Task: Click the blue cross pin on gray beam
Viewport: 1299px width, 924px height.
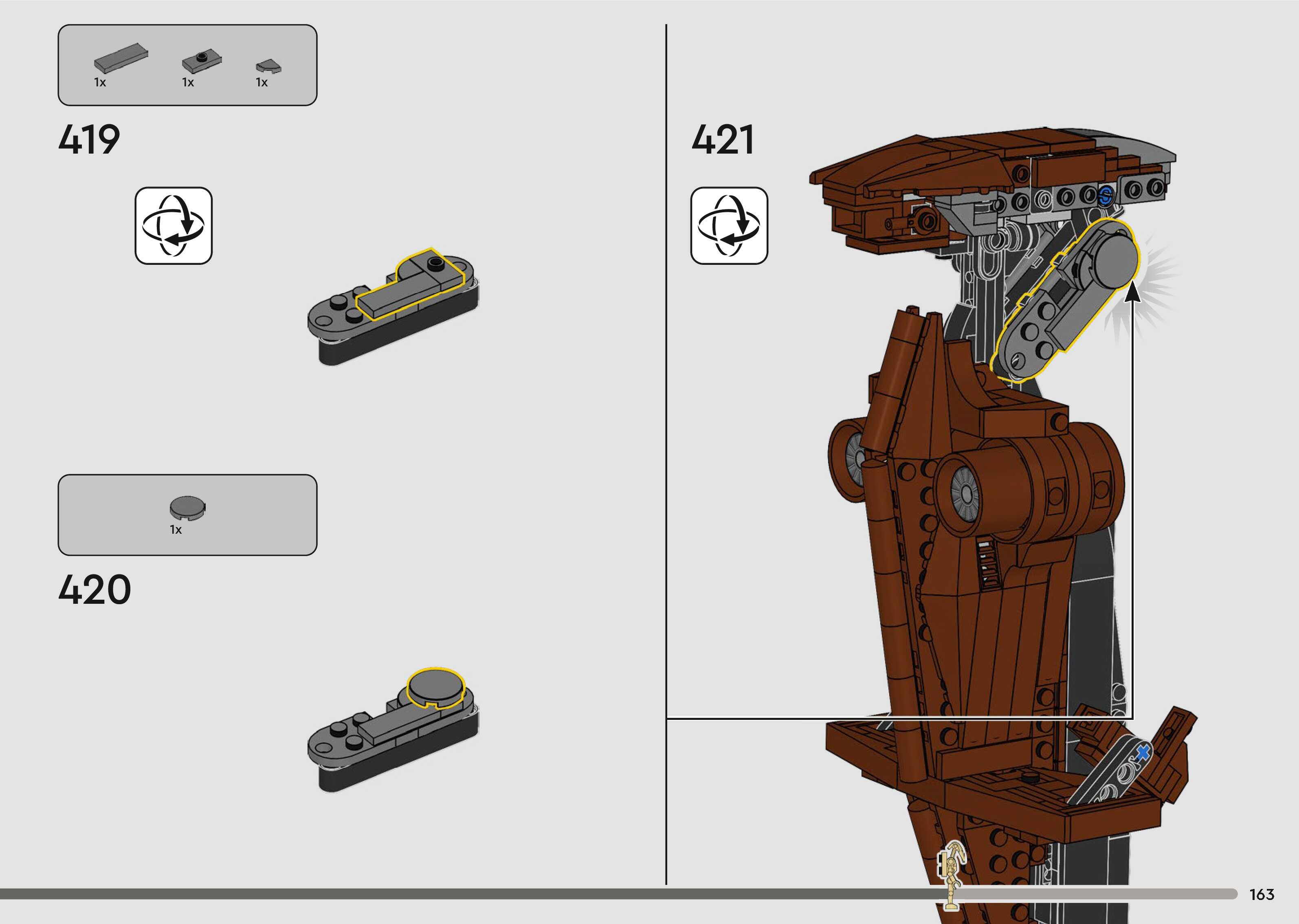Action: click(x=1142, y=753)
